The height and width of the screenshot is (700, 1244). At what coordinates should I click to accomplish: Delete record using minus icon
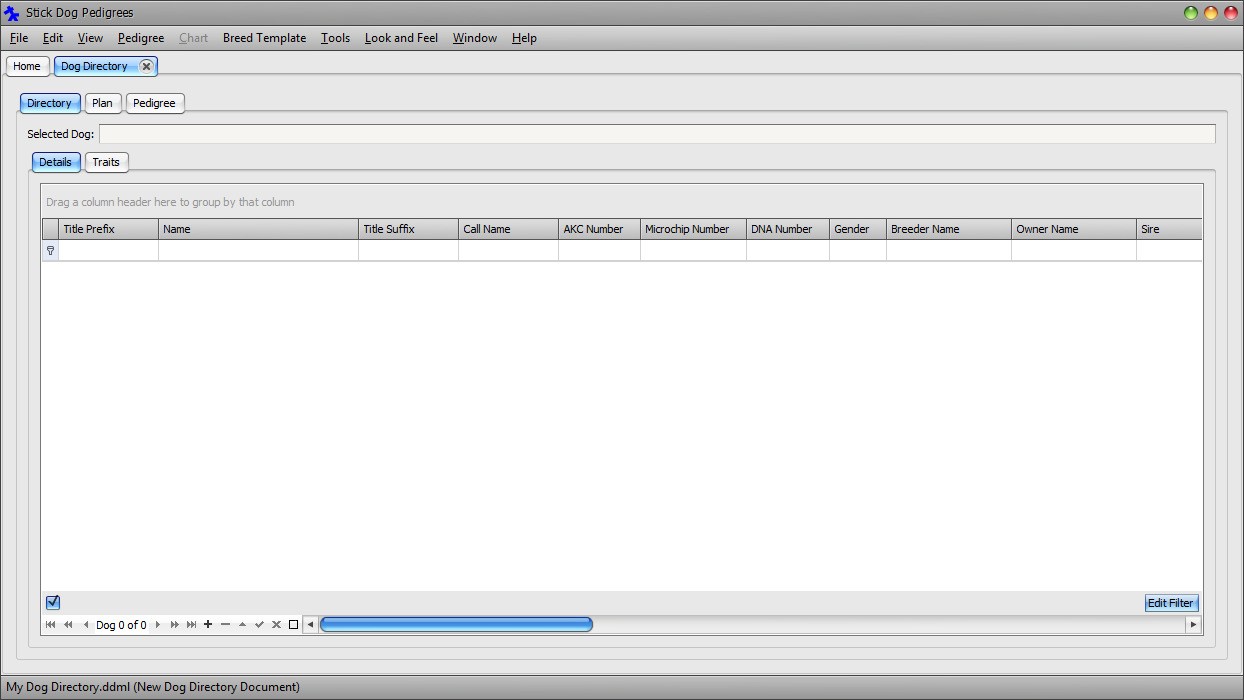(x=225, y=625)
